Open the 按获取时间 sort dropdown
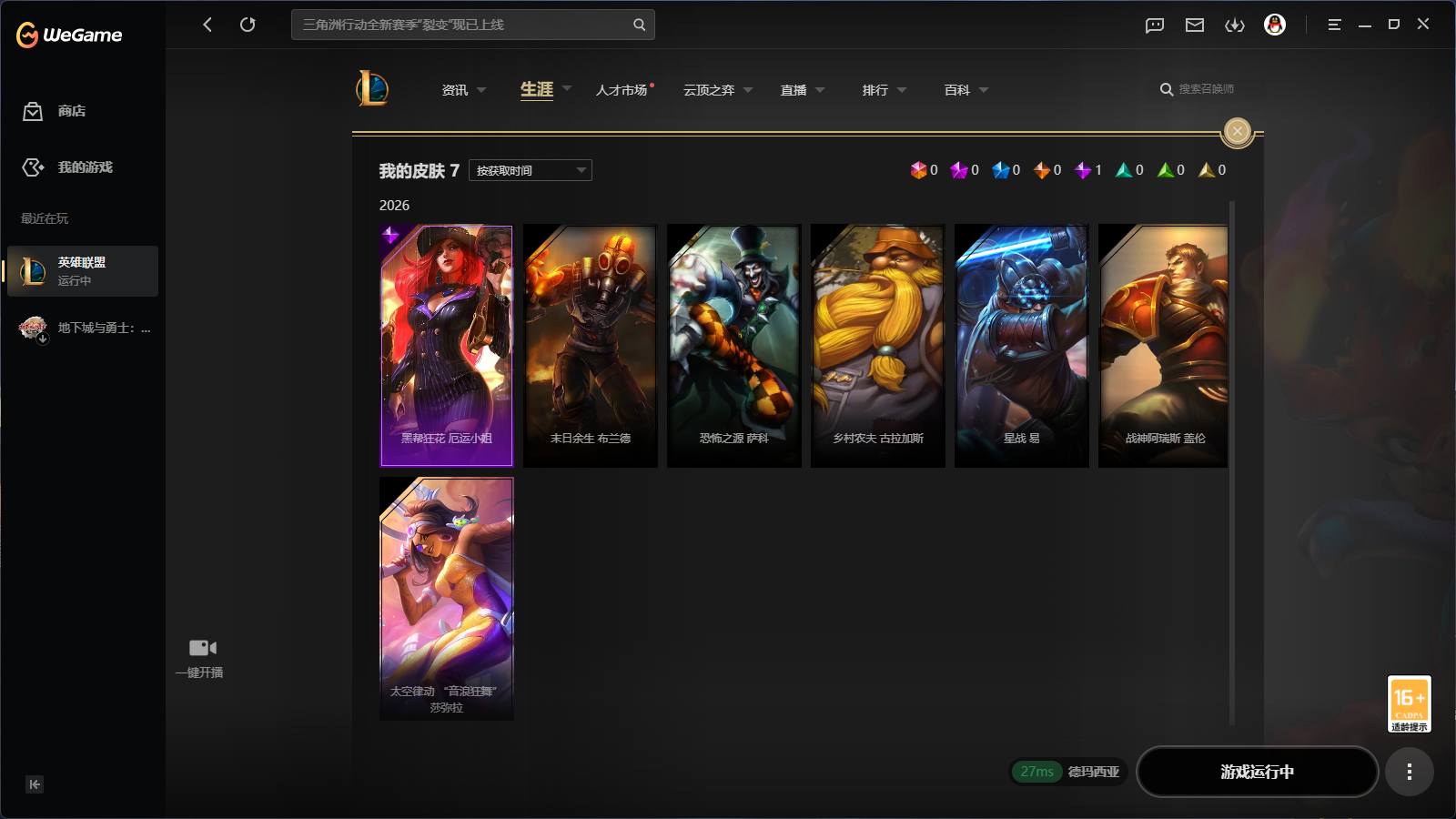 coord(531,170)
